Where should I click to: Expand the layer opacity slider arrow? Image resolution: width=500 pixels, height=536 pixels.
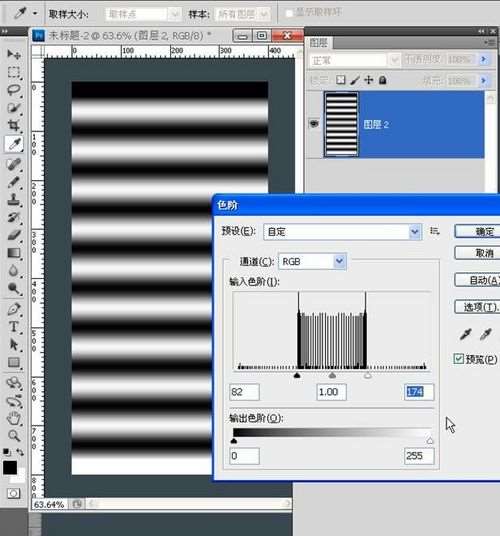[483, 59]
